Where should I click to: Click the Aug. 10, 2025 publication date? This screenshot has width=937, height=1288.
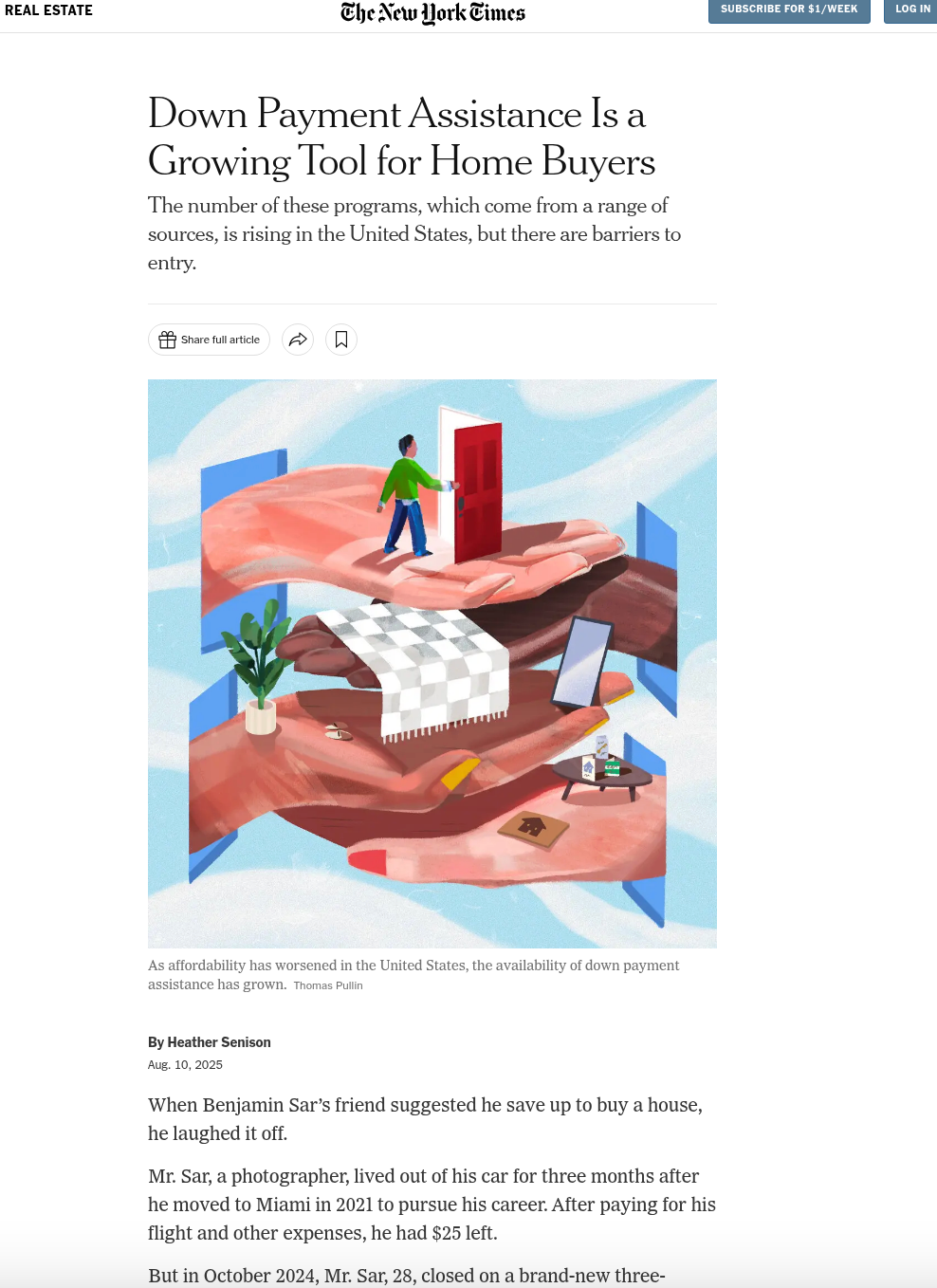[x=185, y=1065]
